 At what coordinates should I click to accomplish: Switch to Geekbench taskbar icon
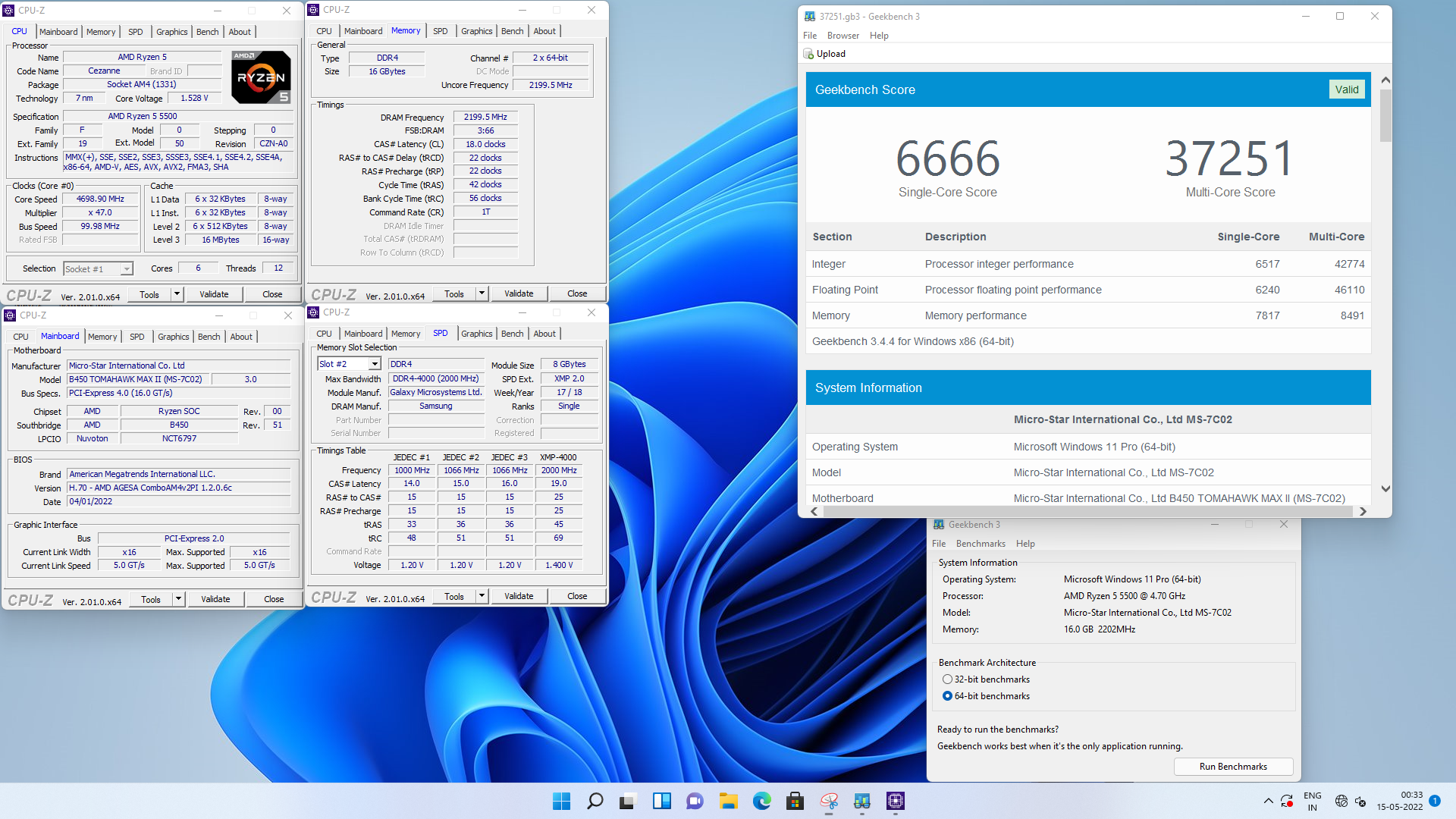862,801
